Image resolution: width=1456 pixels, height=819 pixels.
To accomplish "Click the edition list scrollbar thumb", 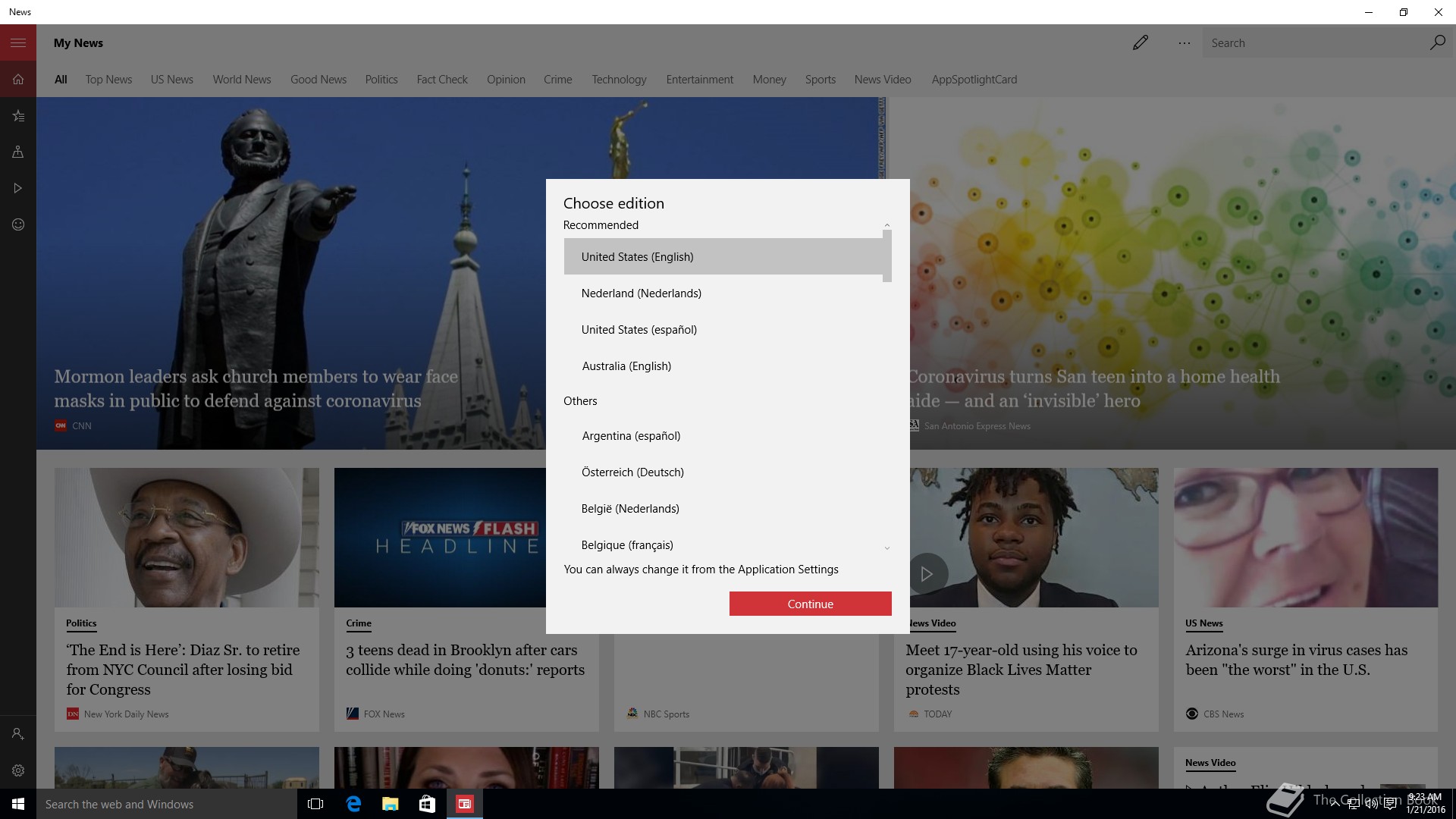I will coord(886,256).
